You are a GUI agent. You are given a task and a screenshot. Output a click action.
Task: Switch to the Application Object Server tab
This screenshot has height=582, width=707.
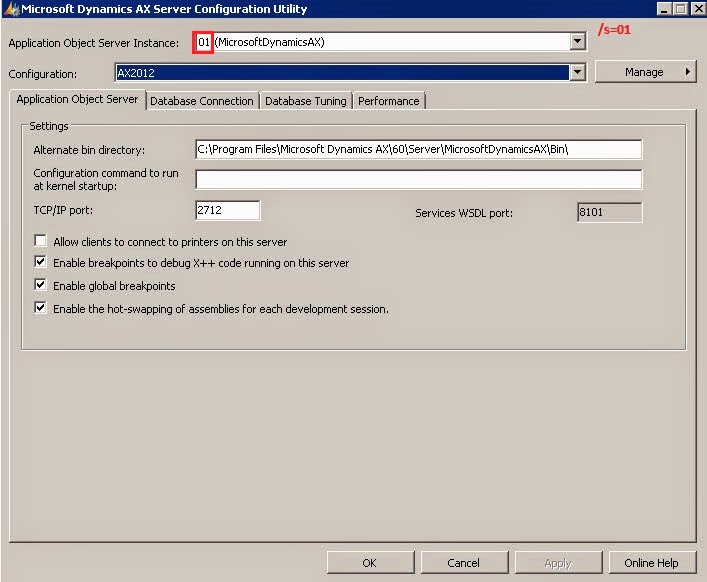(77, 99)
